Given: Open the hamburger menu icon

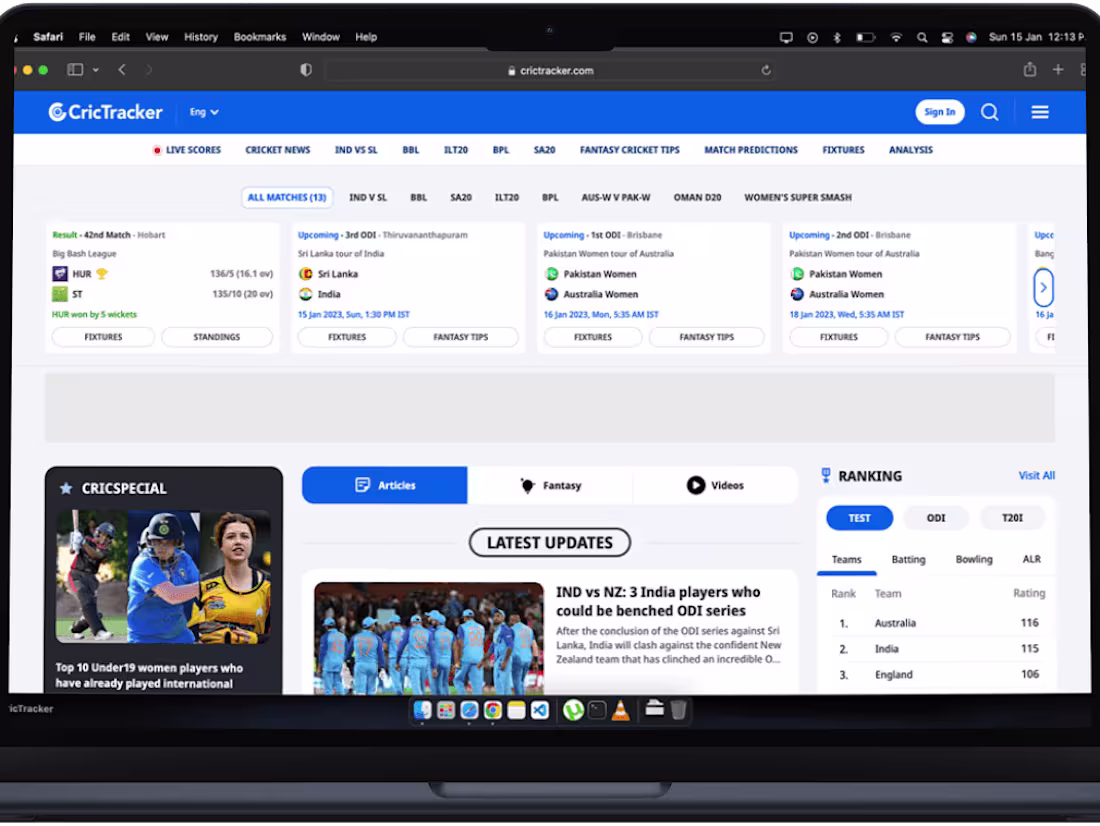Looking at the screenshot, I should click(1040, 112).
